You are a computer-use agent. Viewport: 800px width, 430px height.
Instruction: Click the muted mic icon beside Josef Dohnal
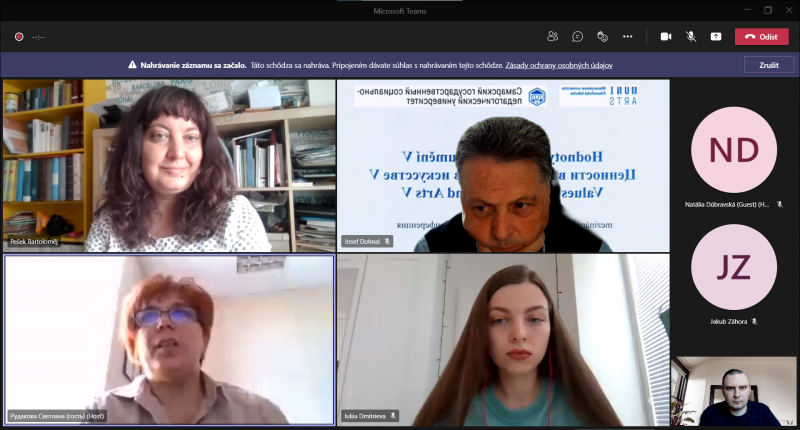388,242
